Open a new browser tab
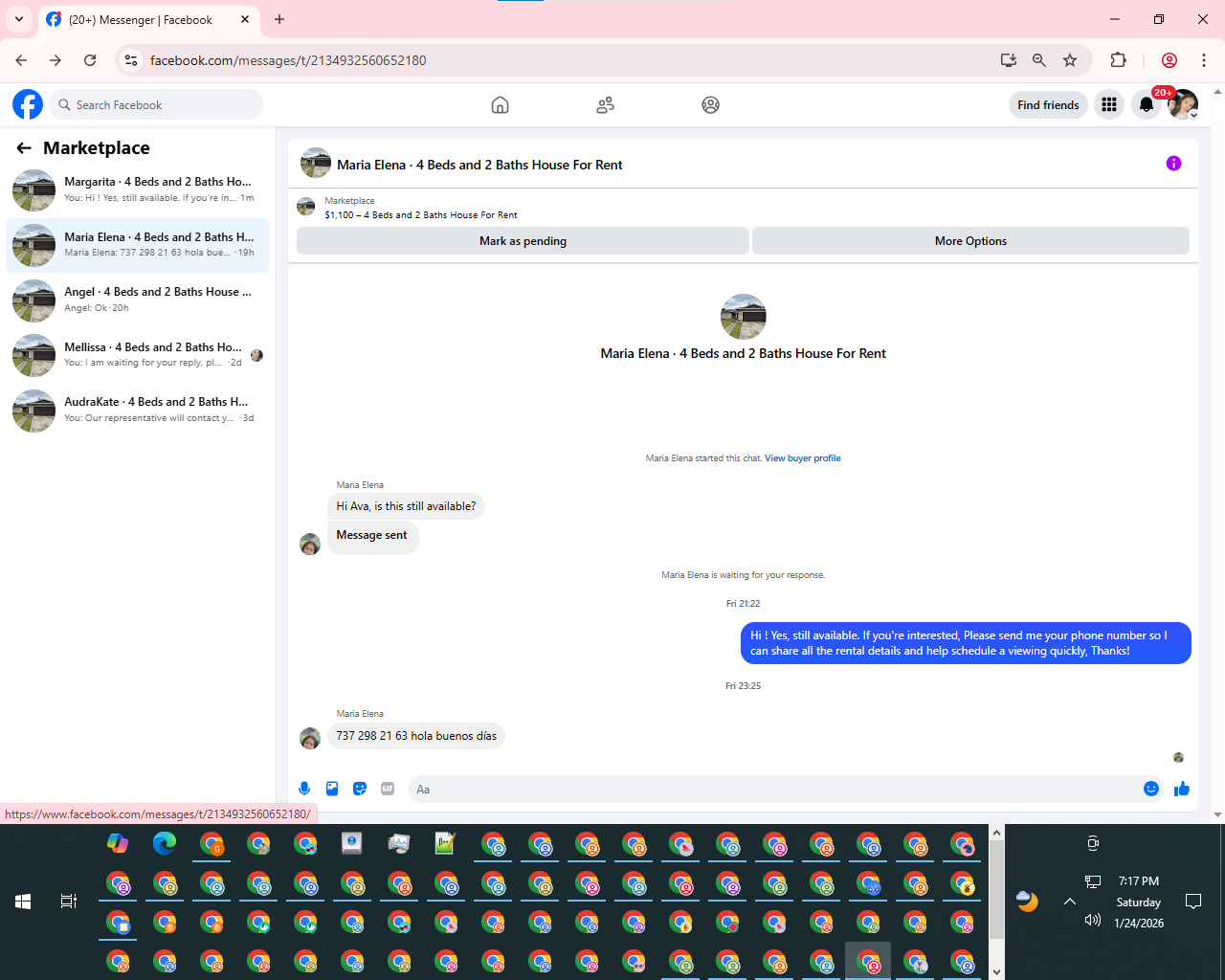Viewport: 1225px width, 980px height. (279, 19)
